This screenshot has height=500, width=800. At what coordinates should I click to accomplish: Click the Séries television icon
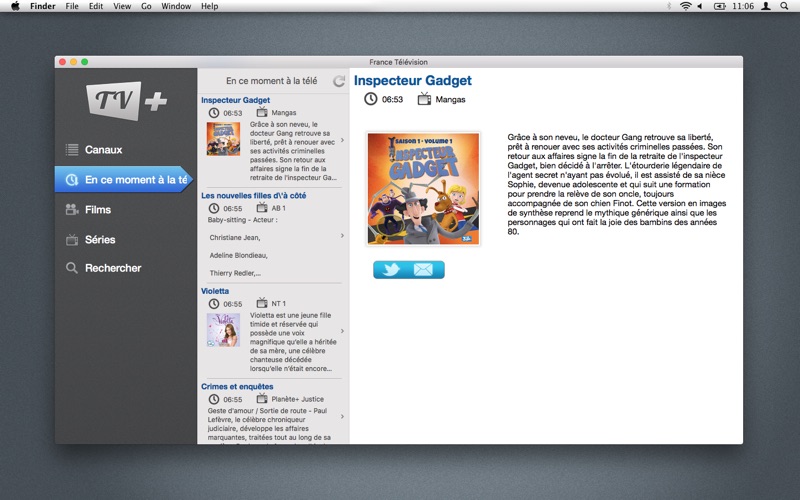72,239
